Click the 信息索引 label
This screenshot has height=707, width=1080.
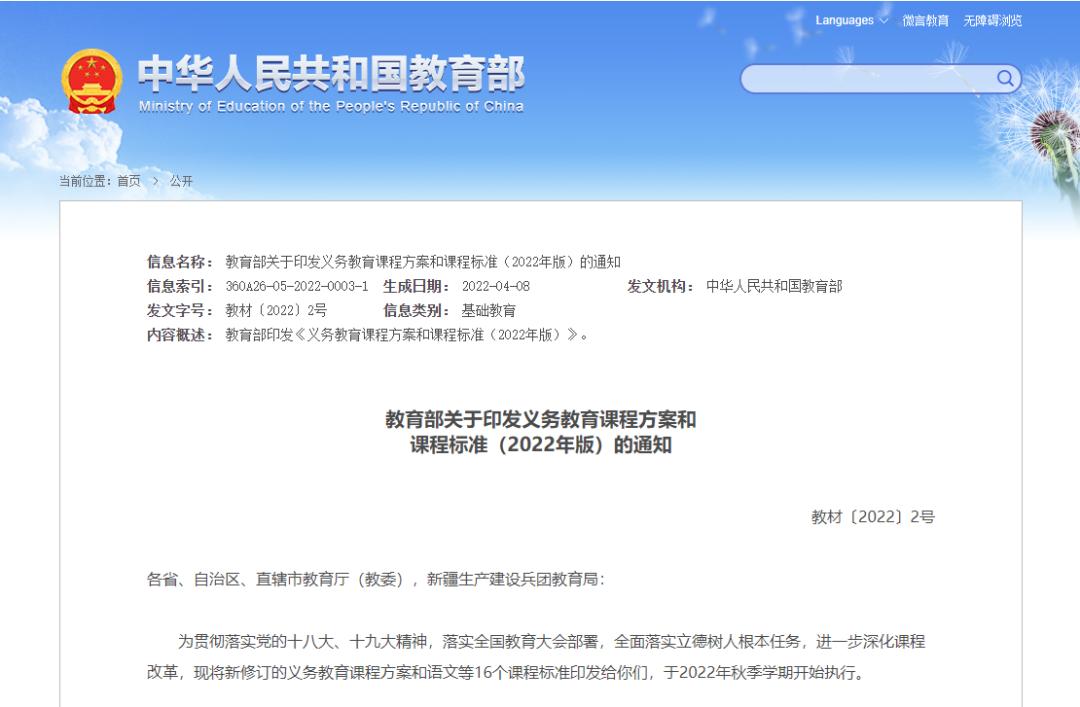[x=180, y=286]
